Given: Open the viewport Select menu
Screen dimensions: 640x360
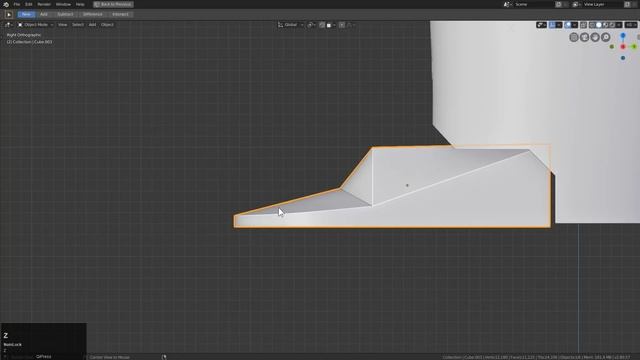Looking at the screenshot, I should tap(78, 25).
